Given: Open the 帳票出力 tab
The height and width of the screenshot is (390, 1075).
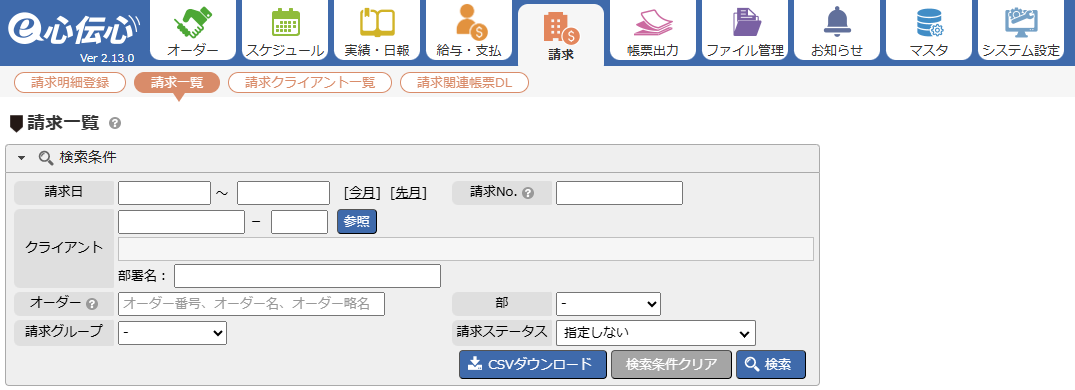Looking at the screenshot, I should click(x=653, y=31).
